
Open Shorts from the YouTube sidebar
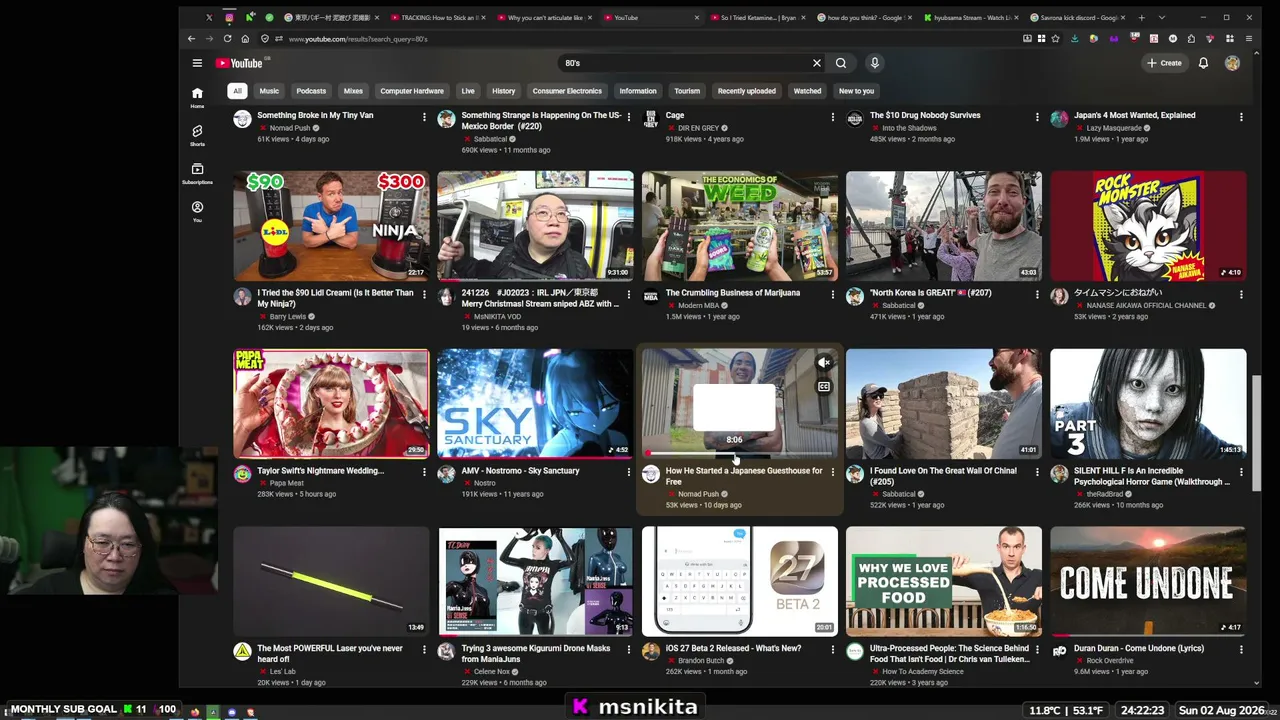coord(197,135)
